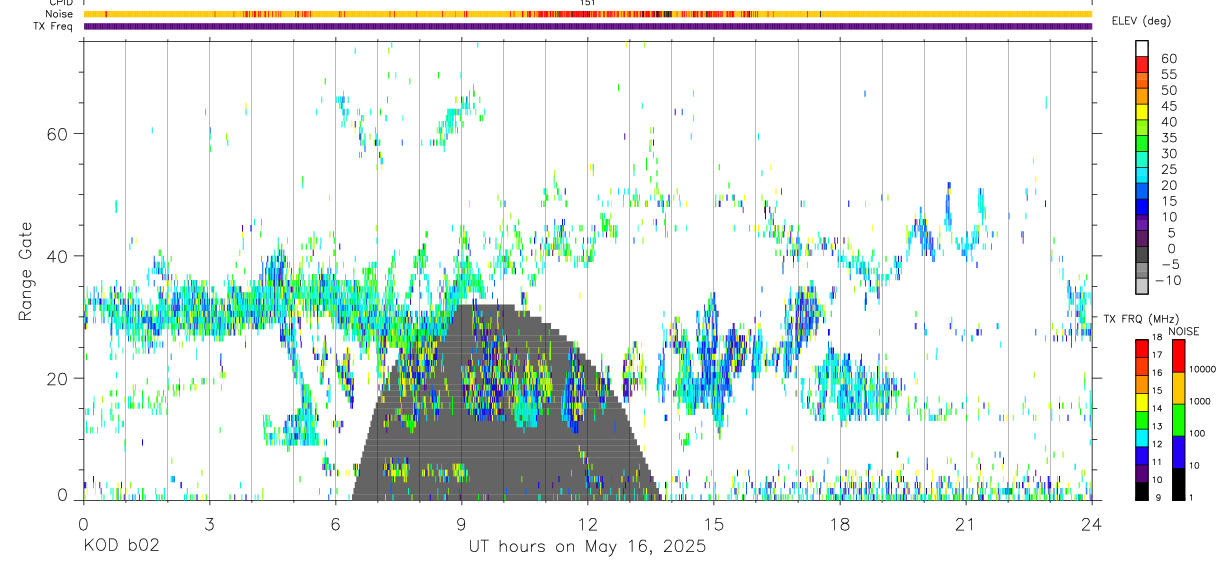Image resolution: width=1228 pixels, height=567 pixels.
Task: Click the "24" tick label on the UT hours axis
Action: 1092,524
